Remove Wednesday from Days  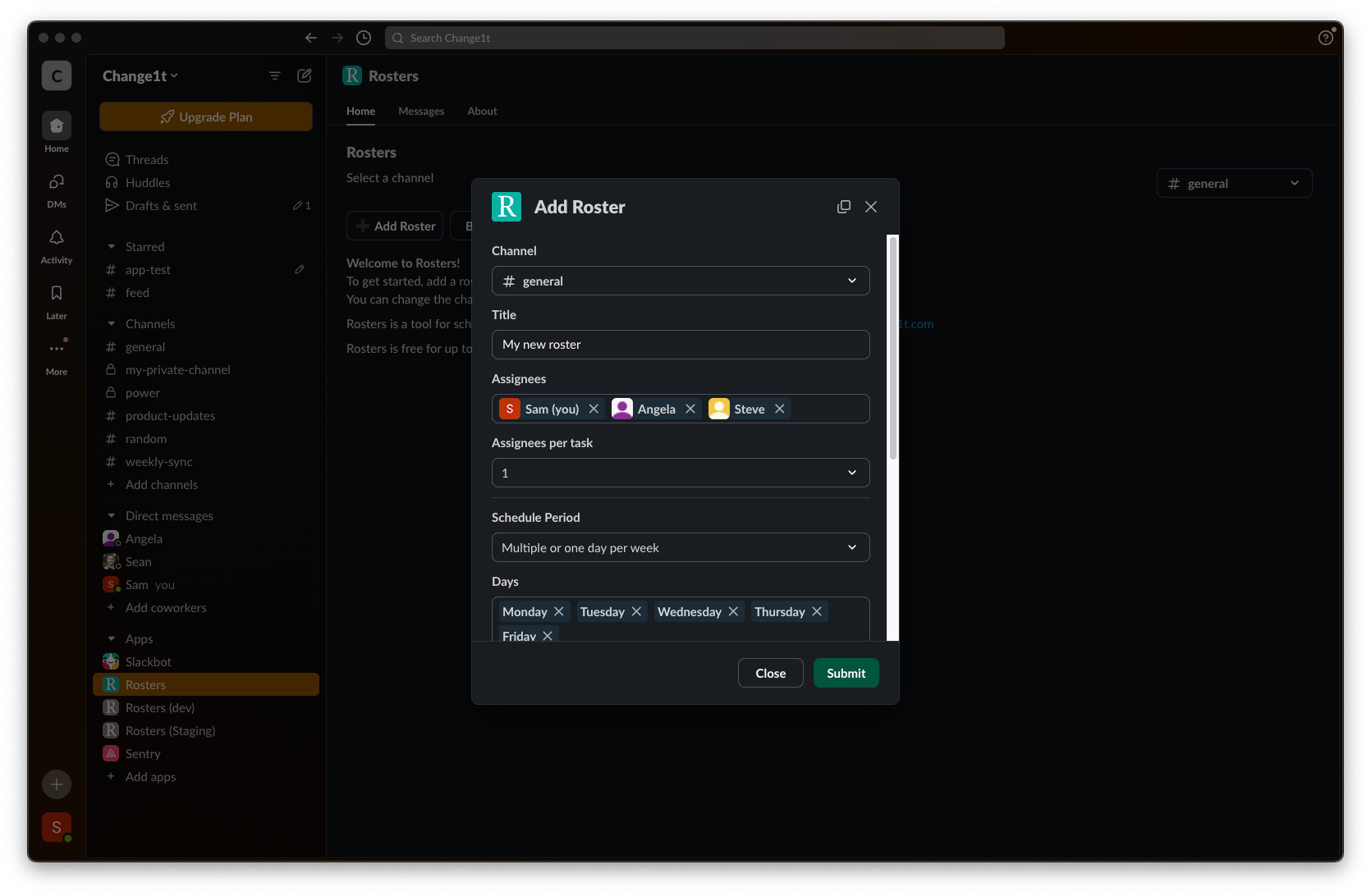click(x=733, y=611)
